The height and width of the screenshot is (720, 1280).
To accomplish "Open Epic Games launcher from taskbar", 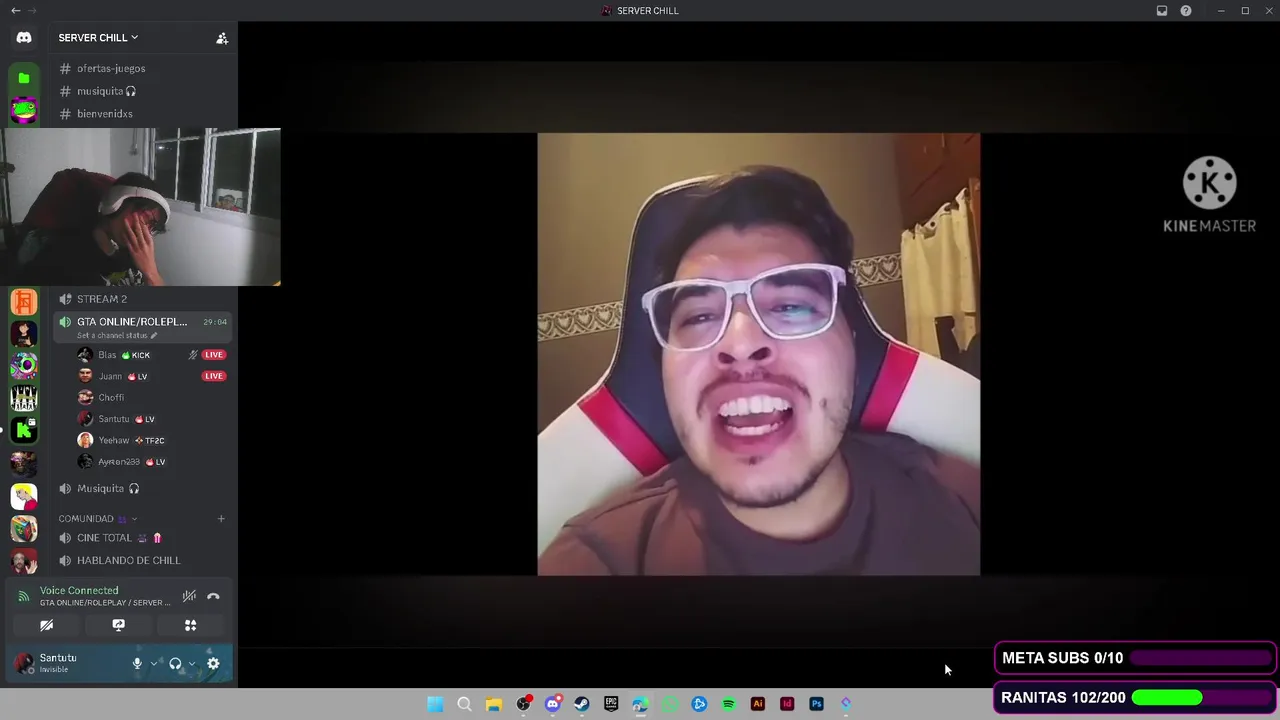I will click(611, 704).
